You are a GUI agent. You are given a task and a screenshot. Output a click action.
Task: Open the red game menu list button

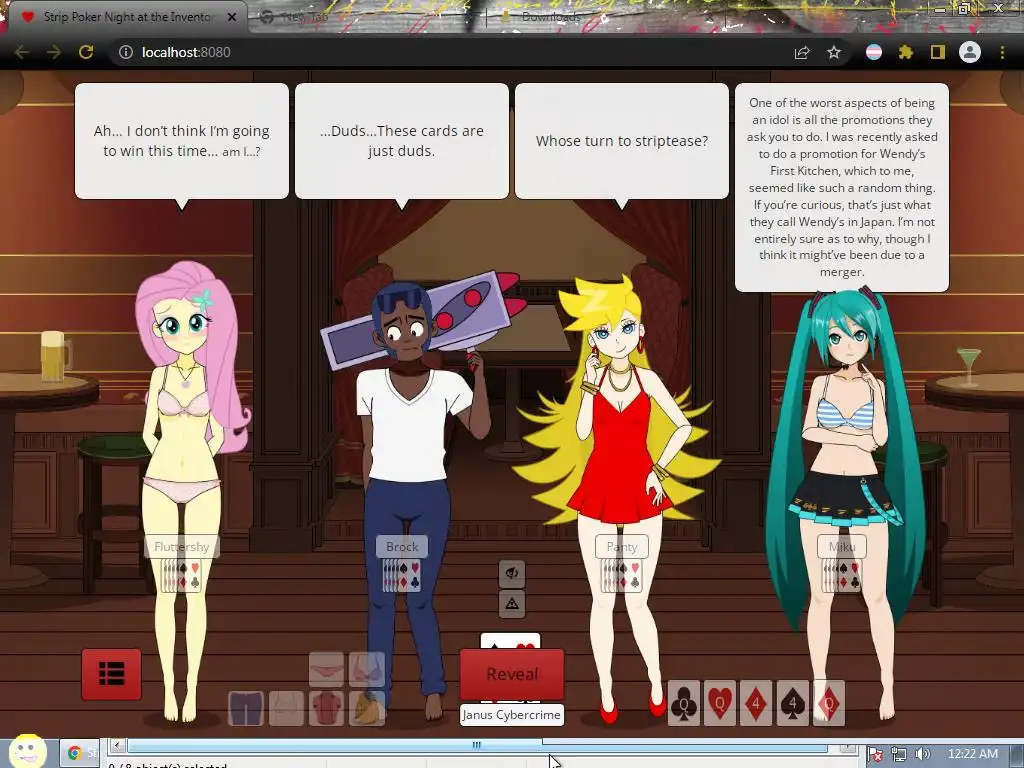(111, 674)
